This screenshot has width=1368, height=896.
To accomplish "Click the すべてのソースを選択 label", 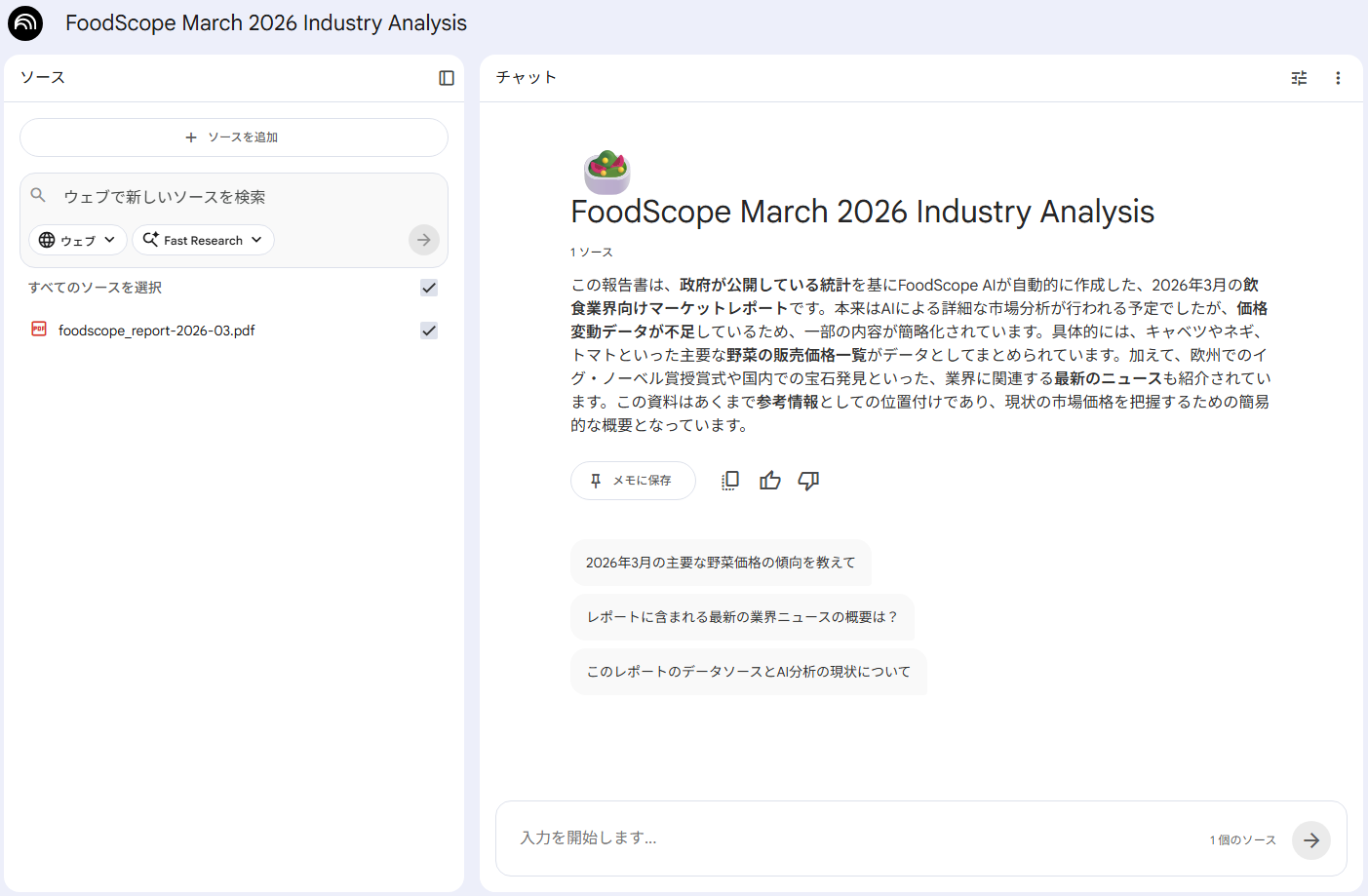I will 96,288.
